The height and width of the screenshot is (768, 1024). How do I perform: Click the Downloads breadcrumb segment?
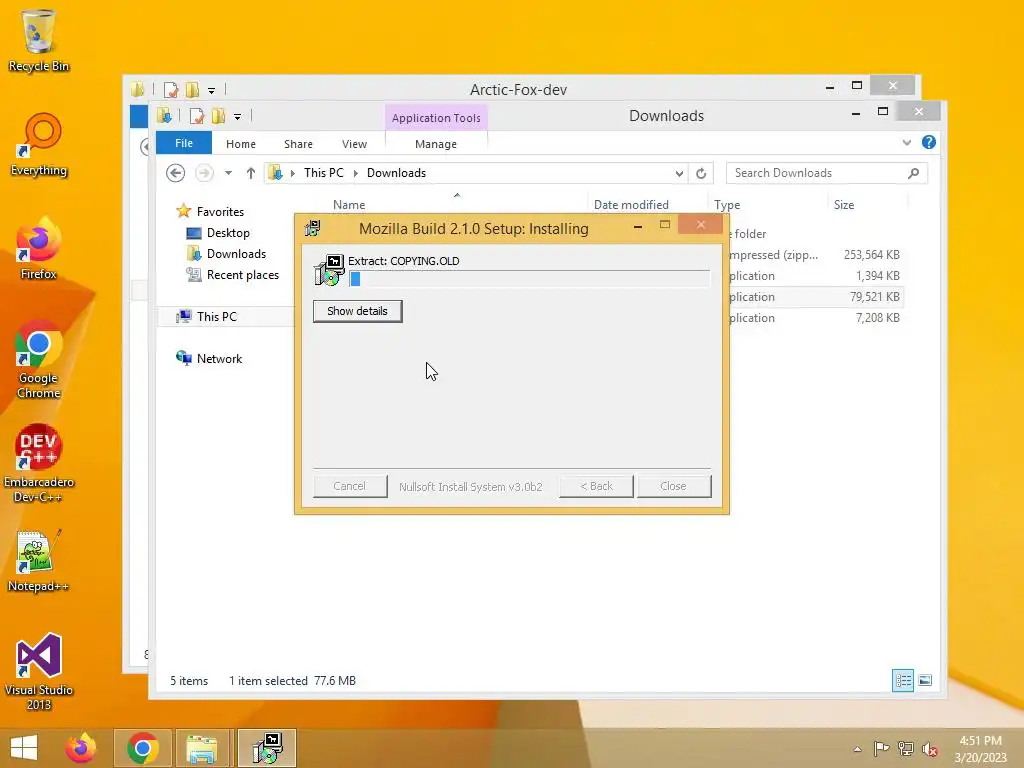tap(396, 173)
